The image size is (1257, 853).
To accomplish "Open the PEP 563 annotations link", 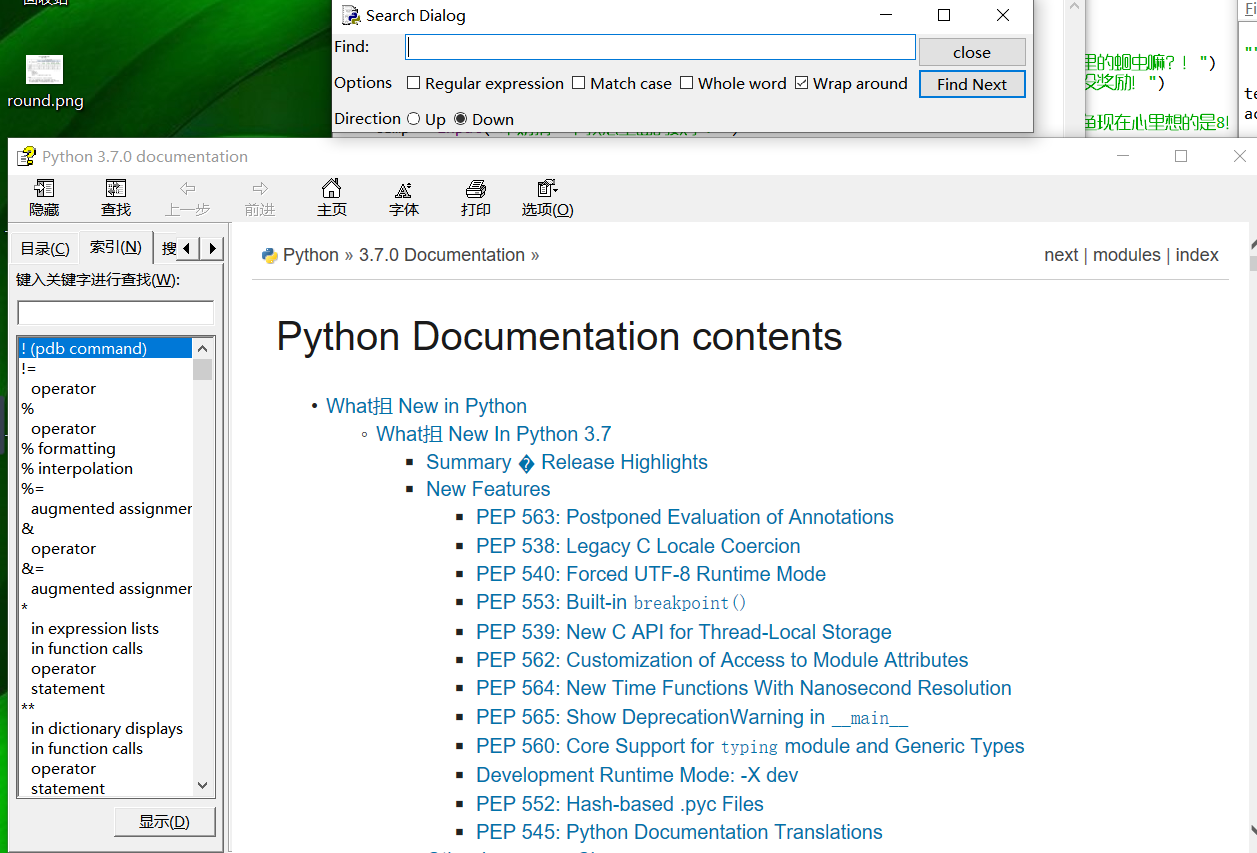I will [684, 517].
